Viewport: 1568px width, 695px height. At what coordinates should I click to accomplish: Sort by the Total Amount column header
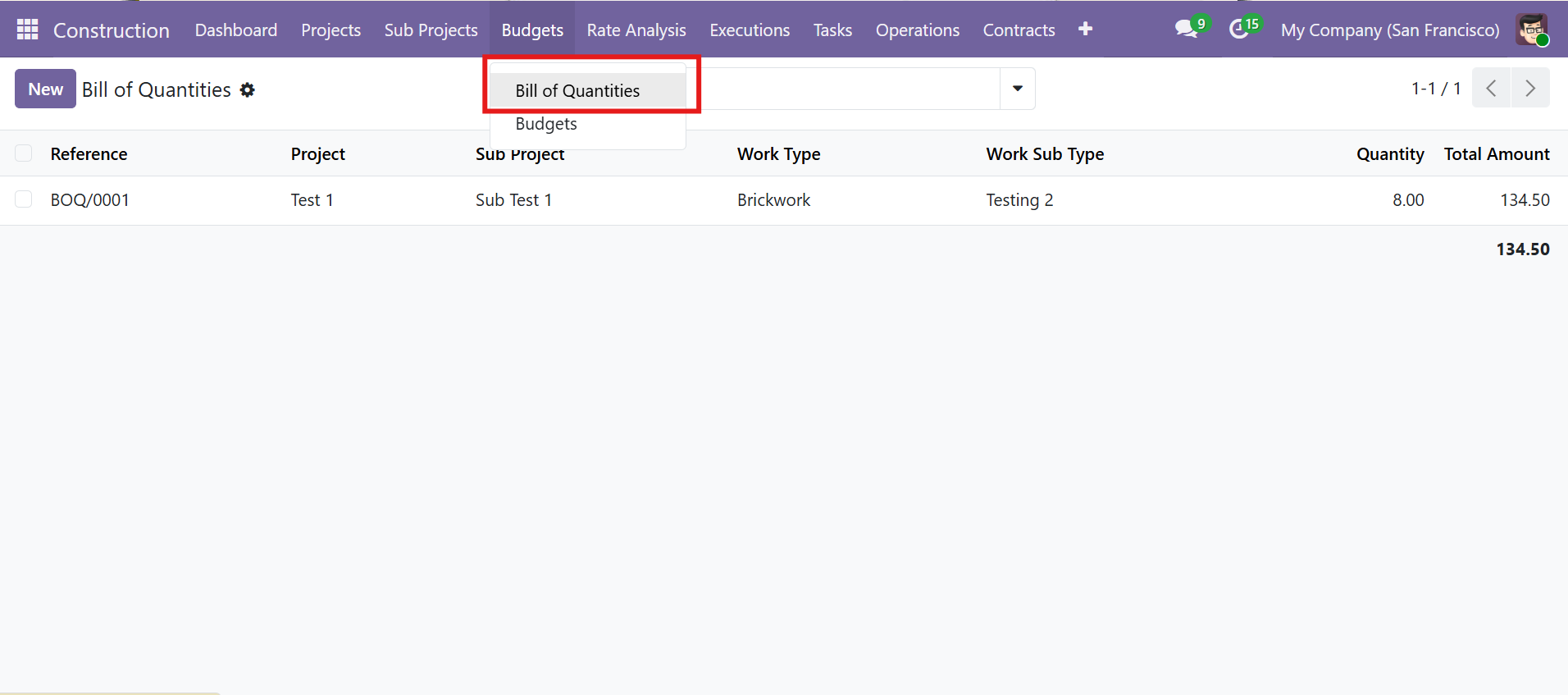tap(1496, 154)
